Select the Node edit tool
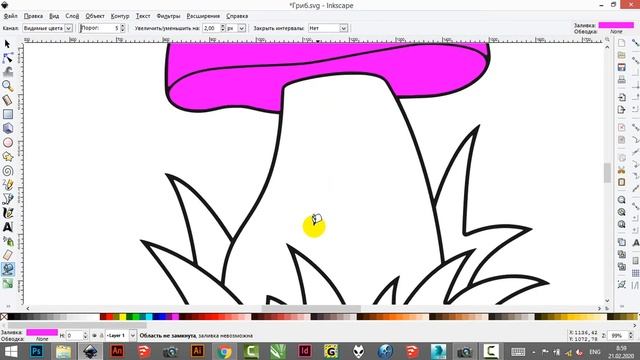 coord(7,58)
